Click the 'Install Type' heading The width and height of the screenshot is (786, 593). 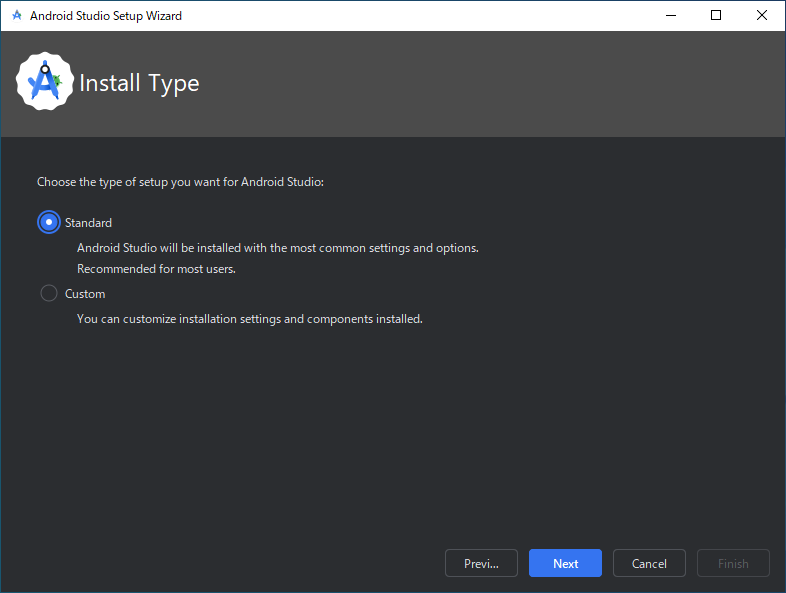point(139,83)
